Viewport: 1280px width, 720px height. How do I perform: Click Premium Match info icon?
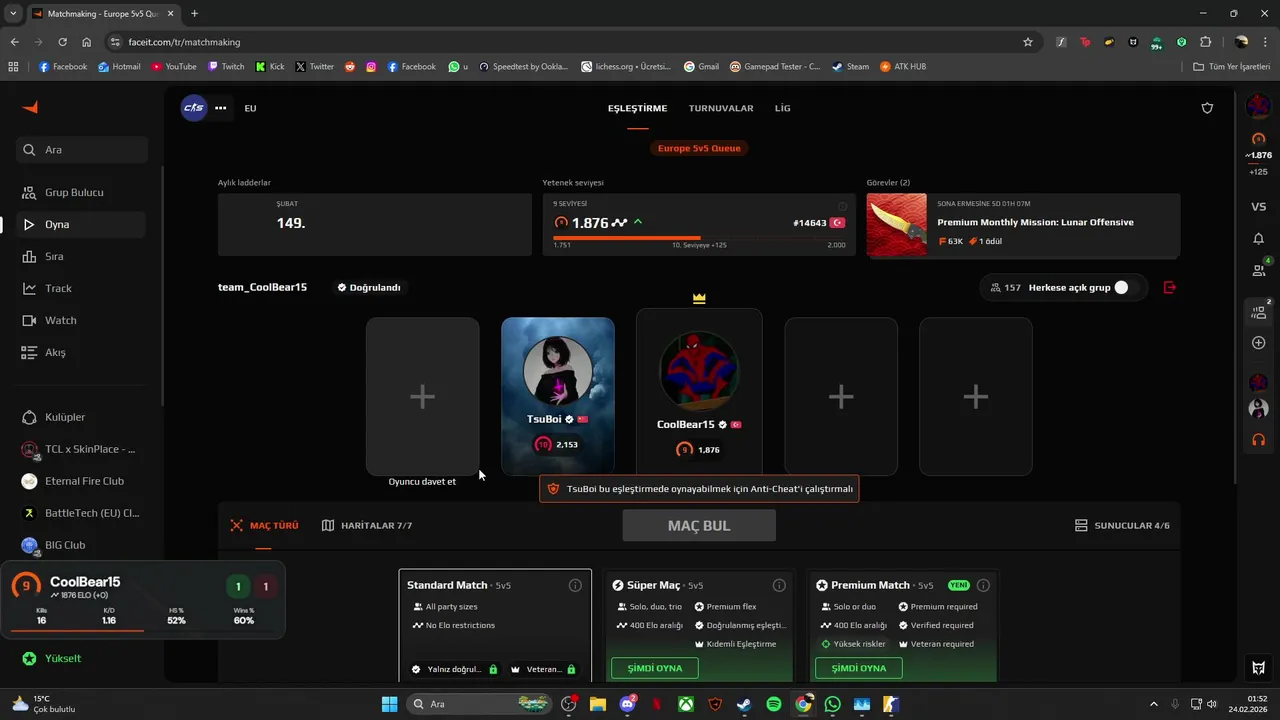(983, 585)
